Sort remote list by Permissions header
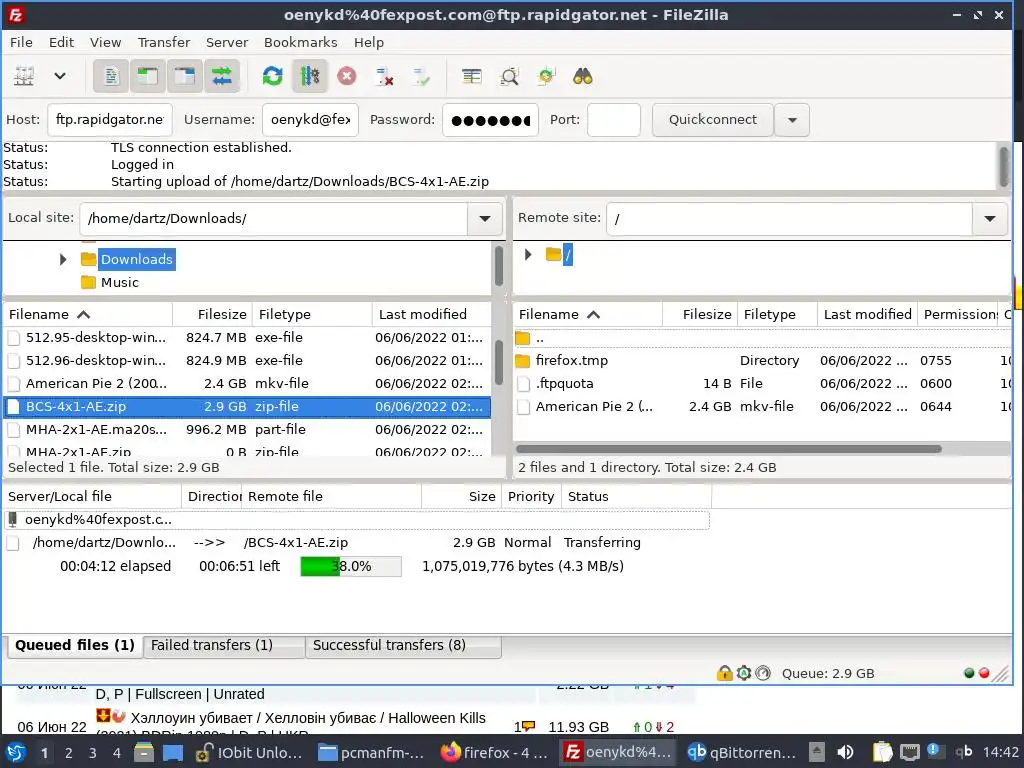The height and width of the screenshot is (768, 1024). point(958,314)
